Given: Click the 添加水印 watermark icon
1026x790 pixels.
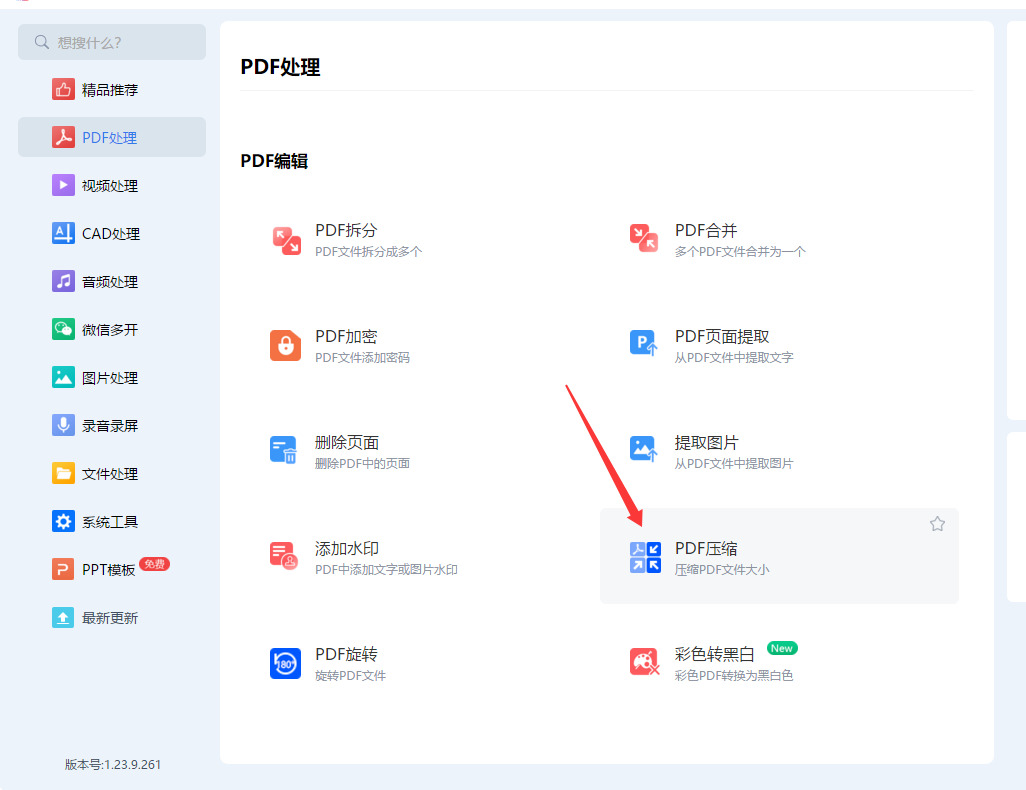Looking at the screenshot, I should pos(284,556).
